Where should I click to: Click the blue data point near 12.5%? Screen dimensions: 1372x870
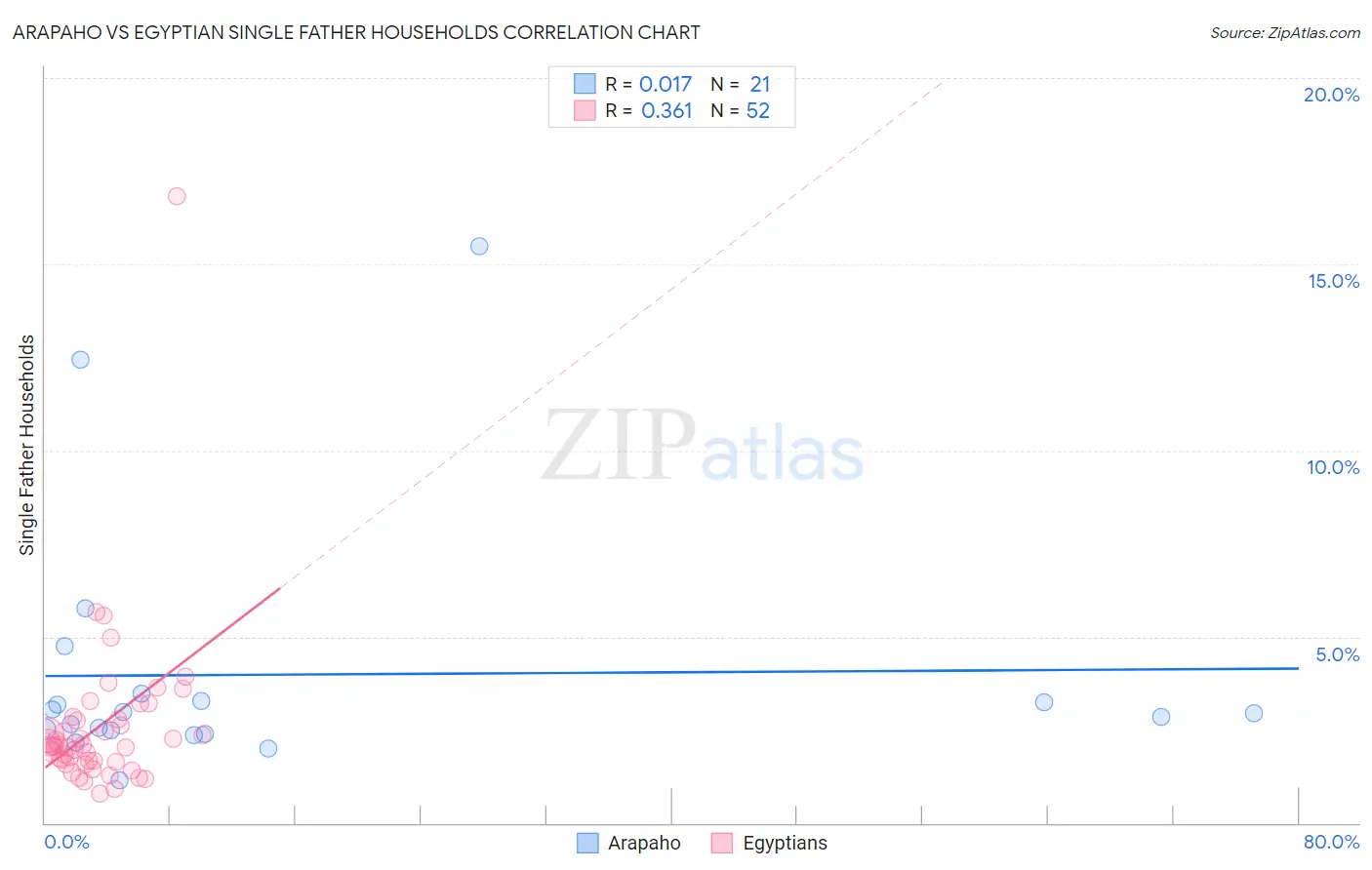coord(81,360)
